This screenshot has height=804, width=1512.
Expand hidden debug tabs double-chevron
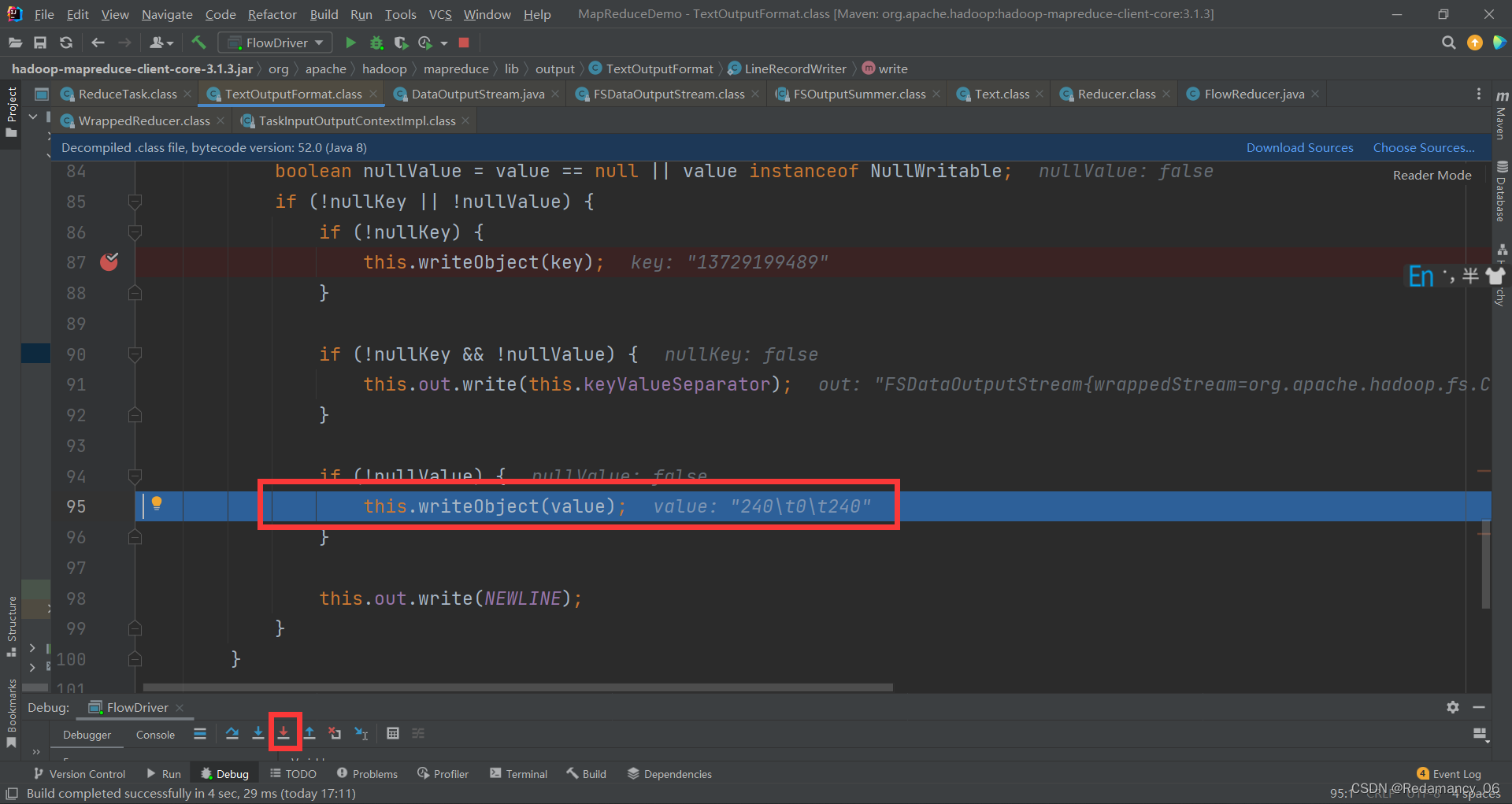(x=36, y=752)
